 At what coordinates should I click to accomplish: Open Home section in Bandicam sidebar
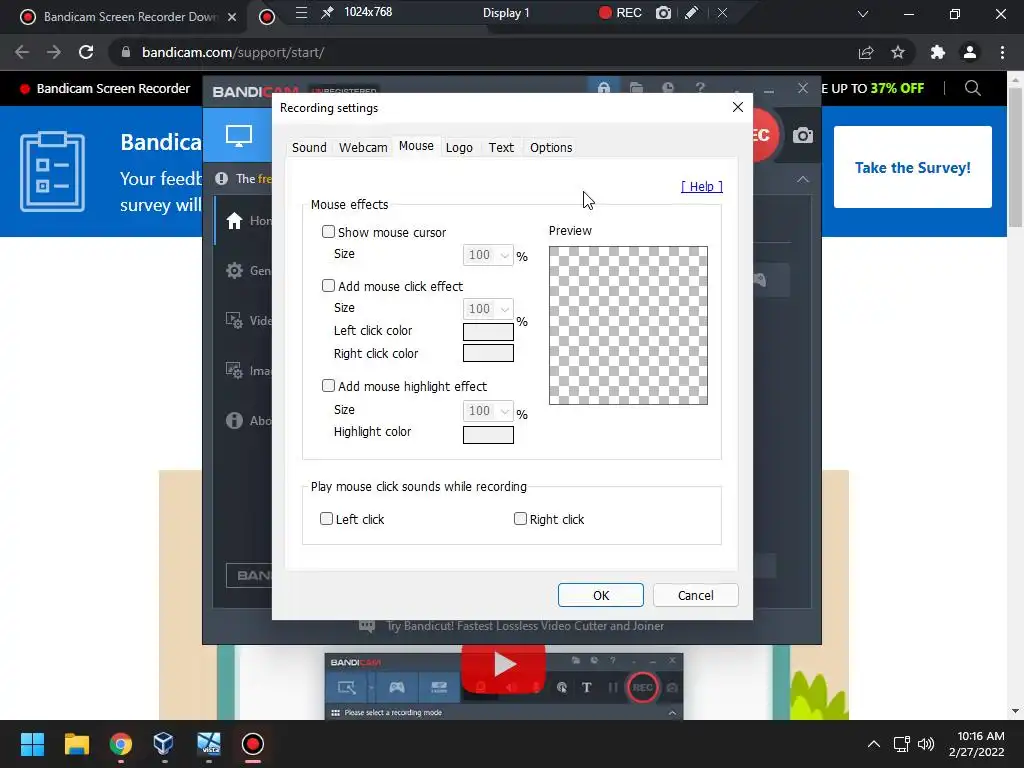[x=243, y=221]
